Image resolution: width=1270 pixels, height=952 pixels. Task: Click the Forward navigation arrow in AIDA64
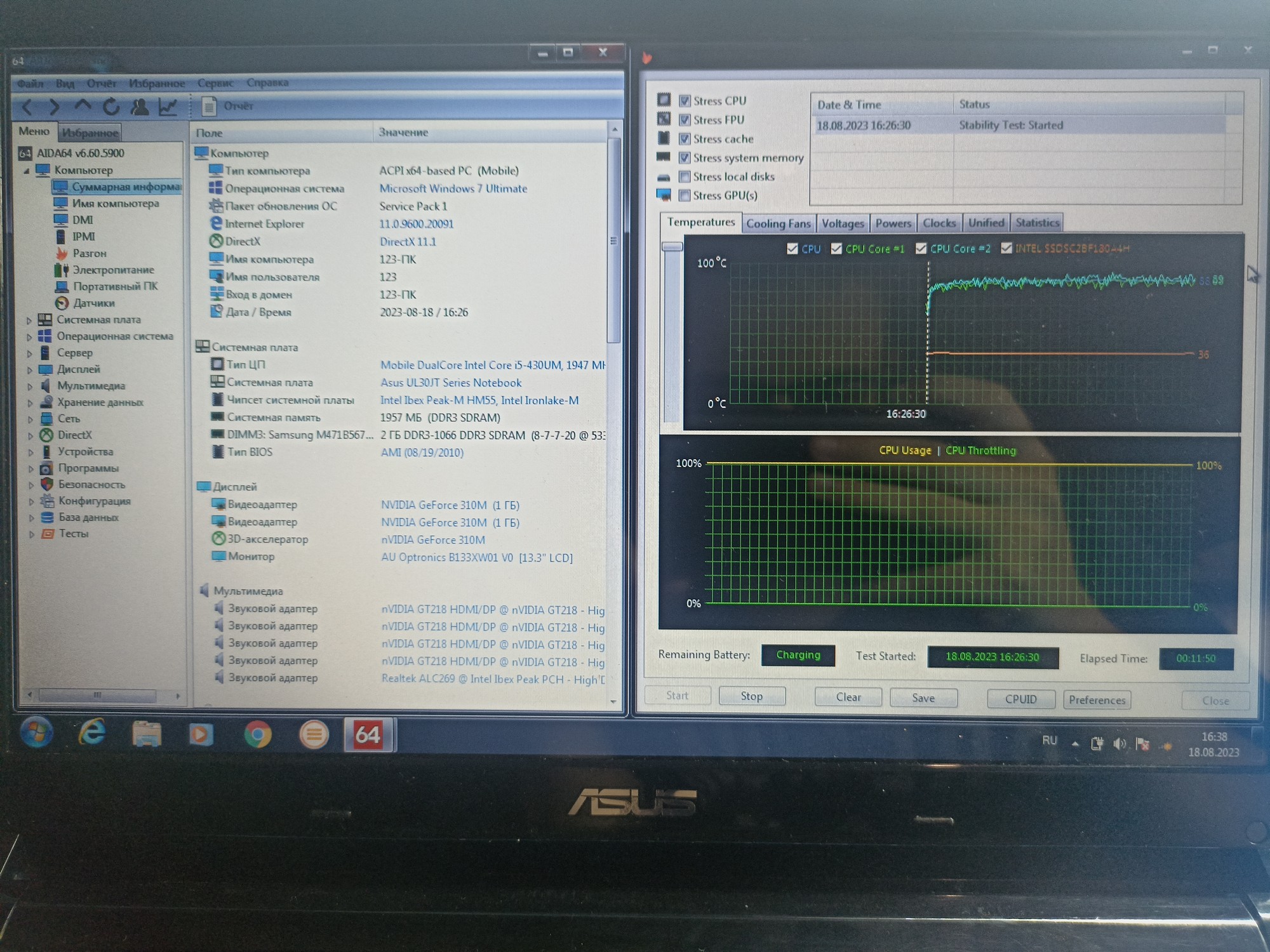[55, 107]
